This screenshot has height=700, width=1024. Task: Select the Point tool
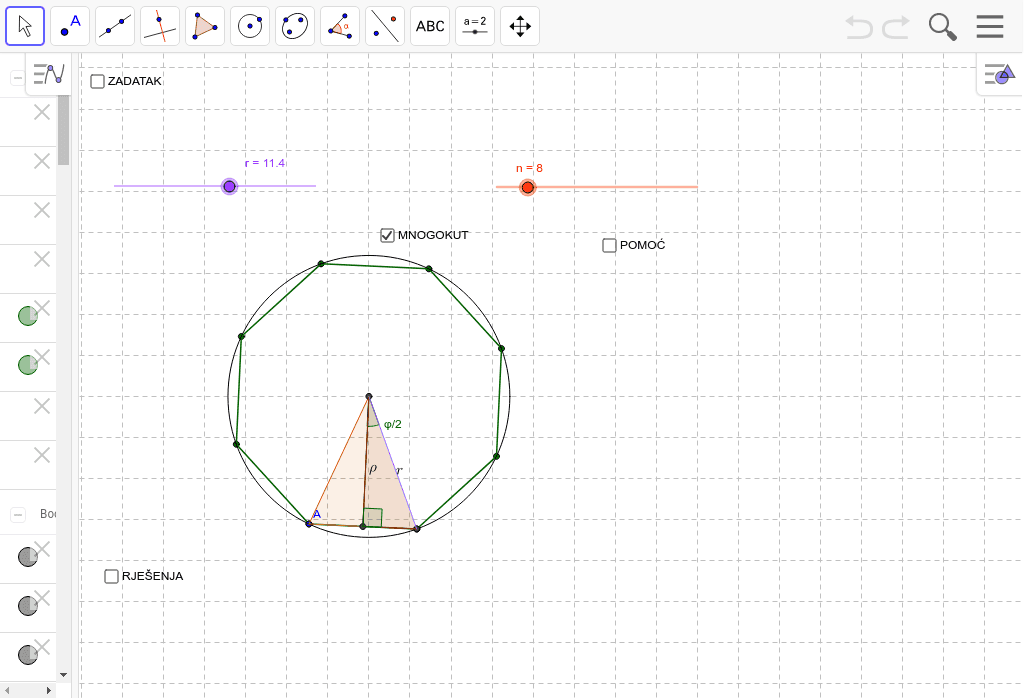tap(69, 25)
